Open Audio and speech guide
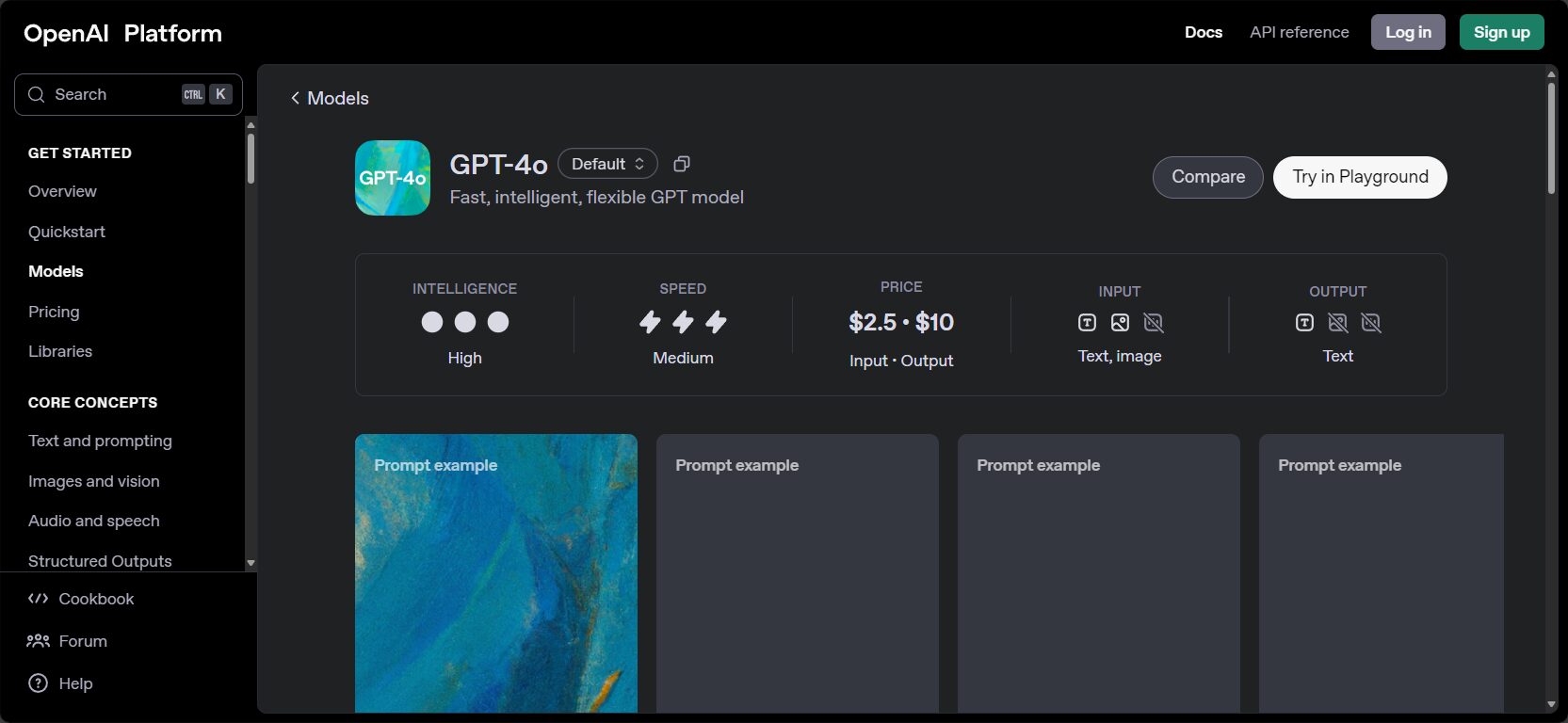 [94, 521]
